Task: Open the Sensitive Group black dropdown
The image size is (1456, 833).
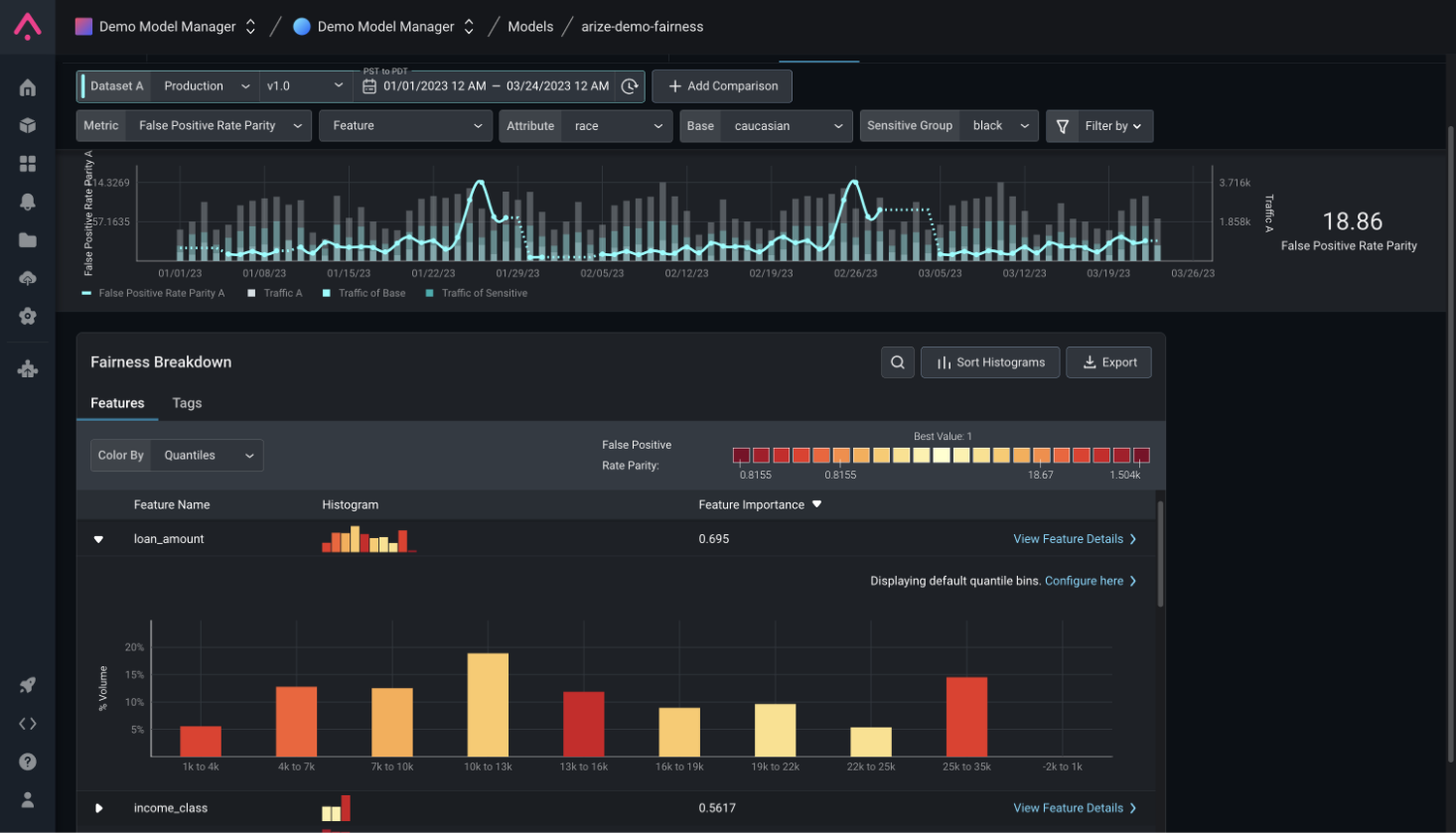Action: coord(948,126)
